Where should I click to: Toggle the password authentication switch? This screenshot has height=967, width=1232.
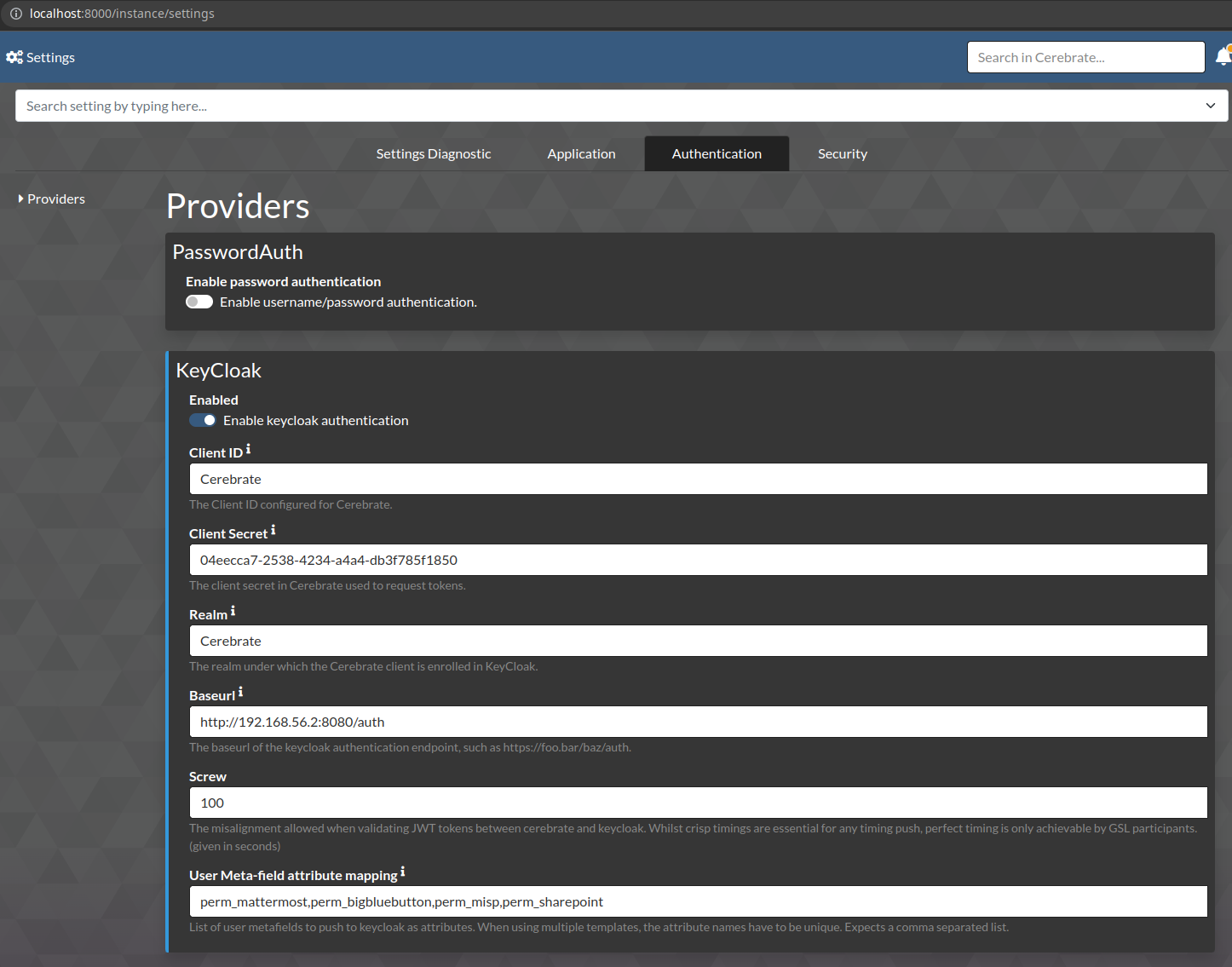click(x=199, y=302)
